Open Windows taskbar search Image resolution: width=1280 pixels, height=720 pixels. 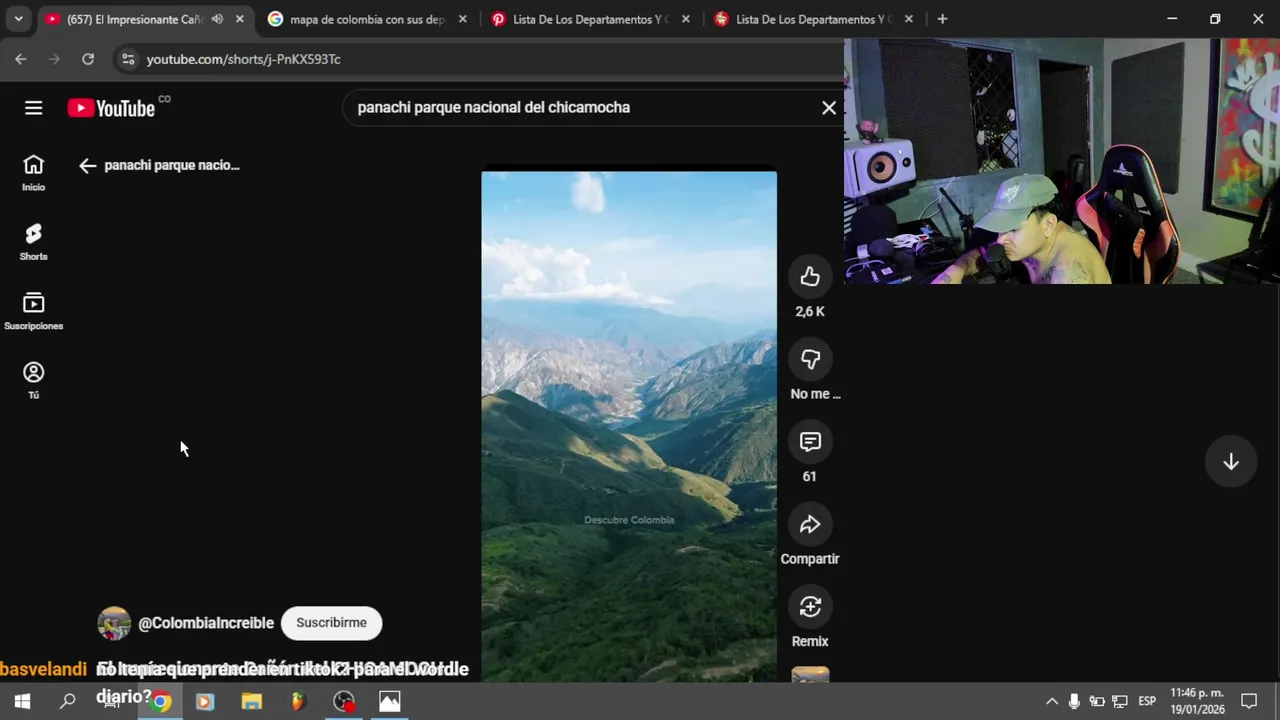click(67, 701)
